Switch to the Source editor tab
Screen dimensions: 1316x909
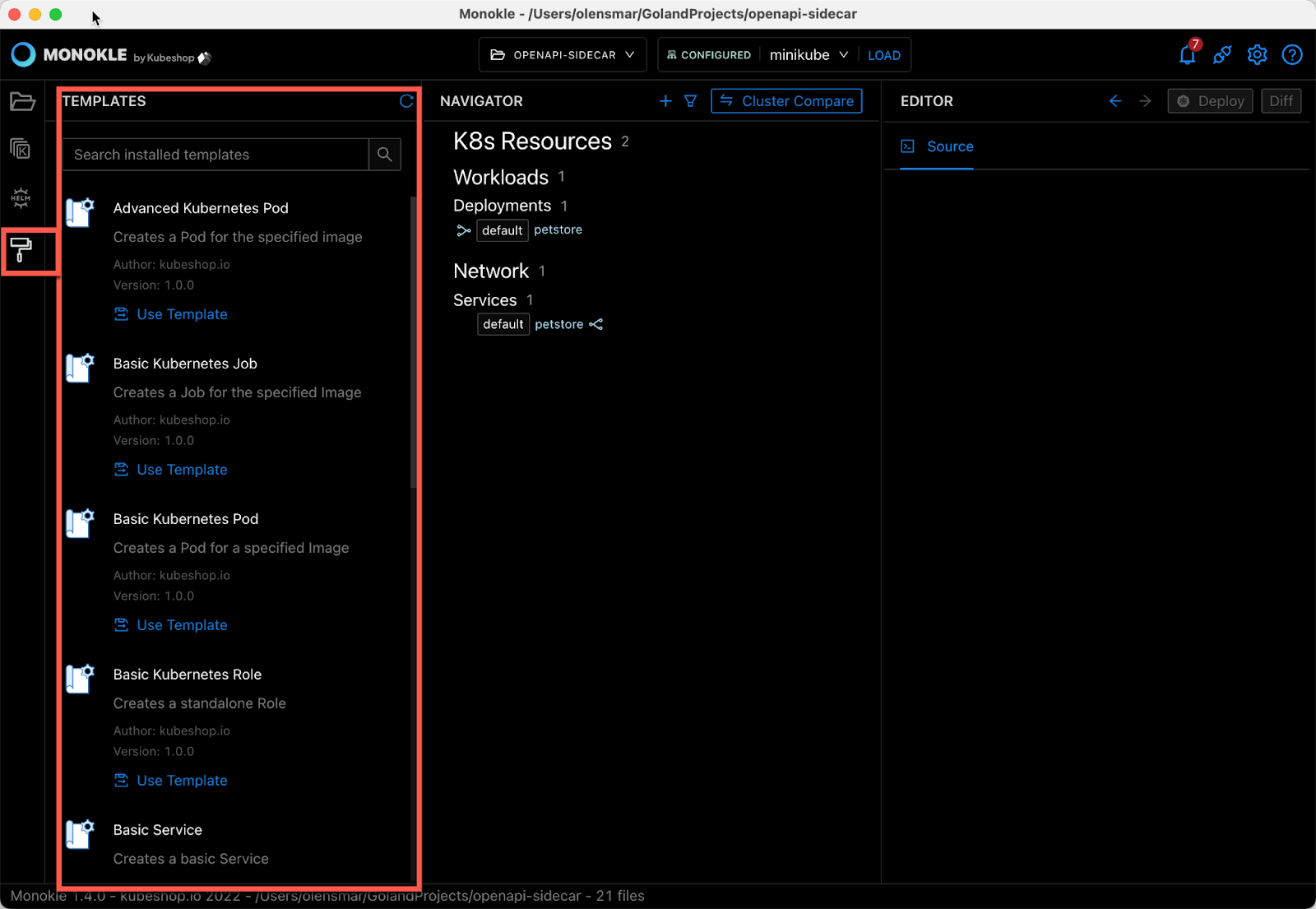(937, 146)
